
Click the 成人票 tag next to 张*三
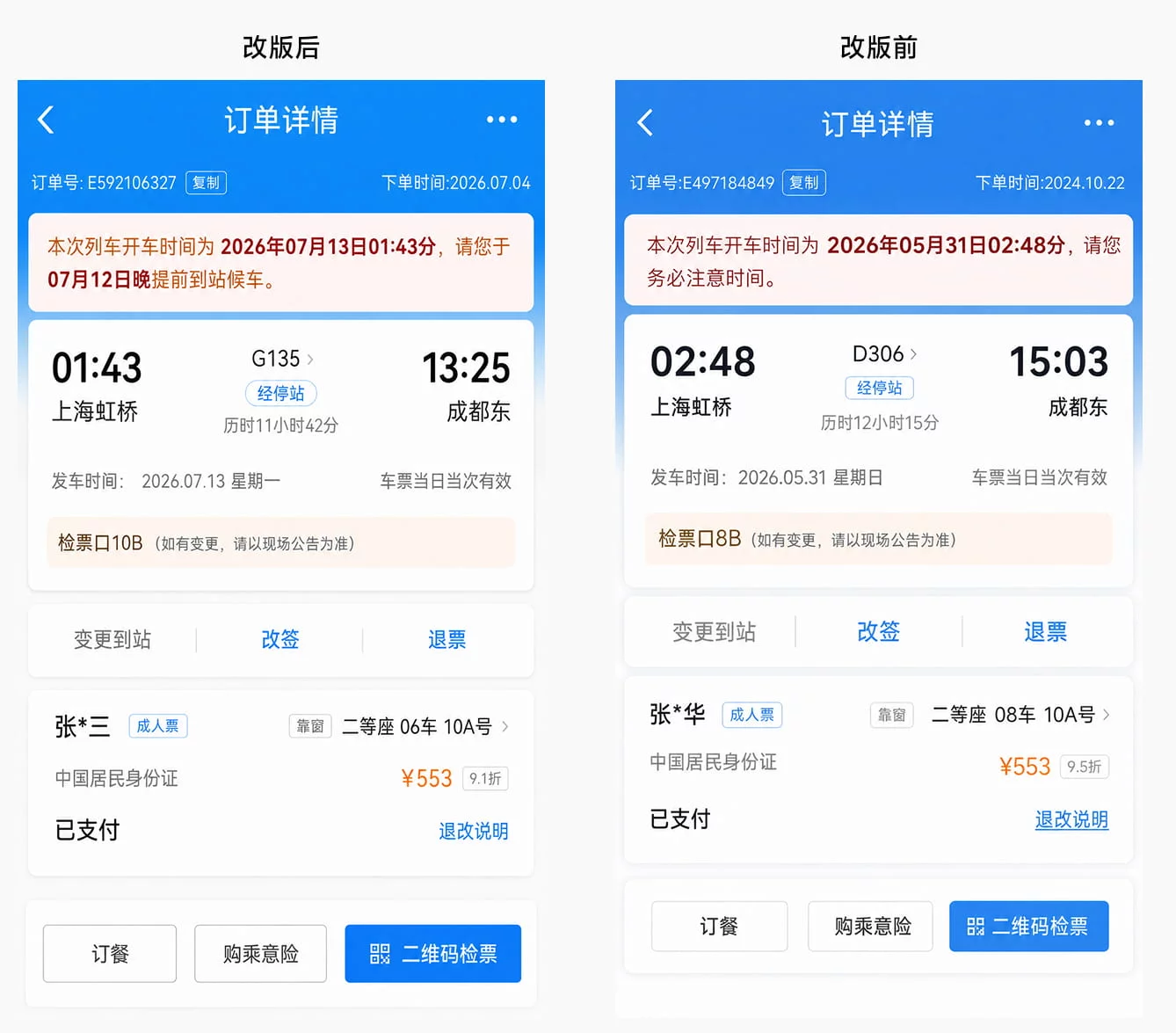[158, 726]
